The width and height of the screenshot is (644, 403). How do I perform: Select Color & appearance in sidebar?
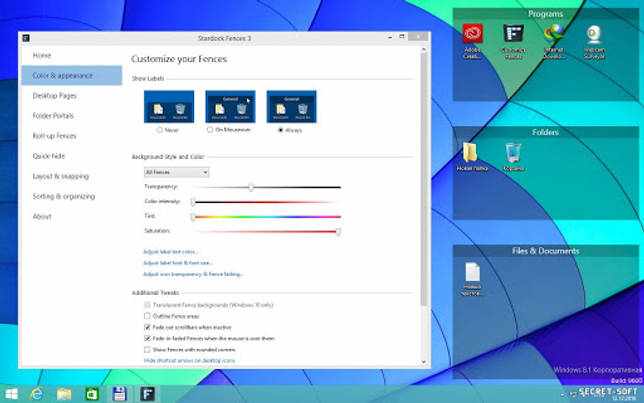click(72, 76)
